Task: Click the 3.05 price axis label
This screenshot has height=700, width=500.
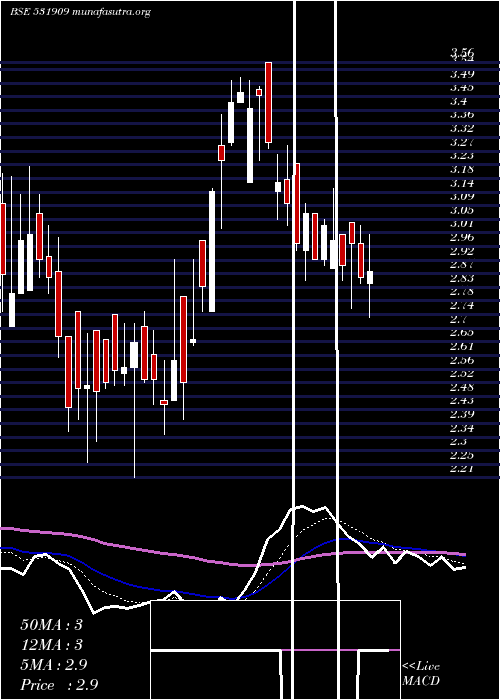Action: click(x=462, y=210)
